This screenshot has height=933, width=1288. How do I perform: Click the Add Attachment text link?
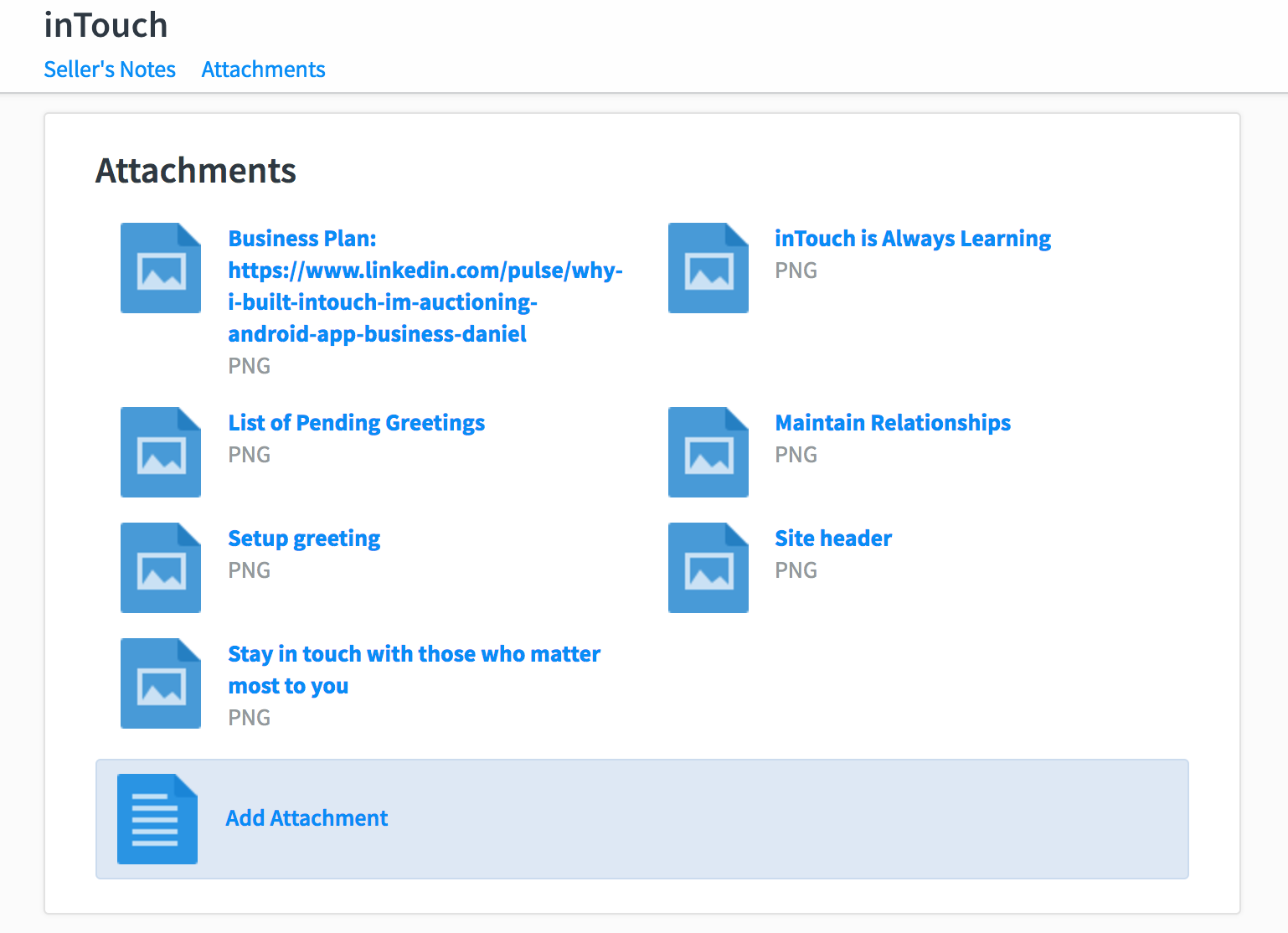307,818
